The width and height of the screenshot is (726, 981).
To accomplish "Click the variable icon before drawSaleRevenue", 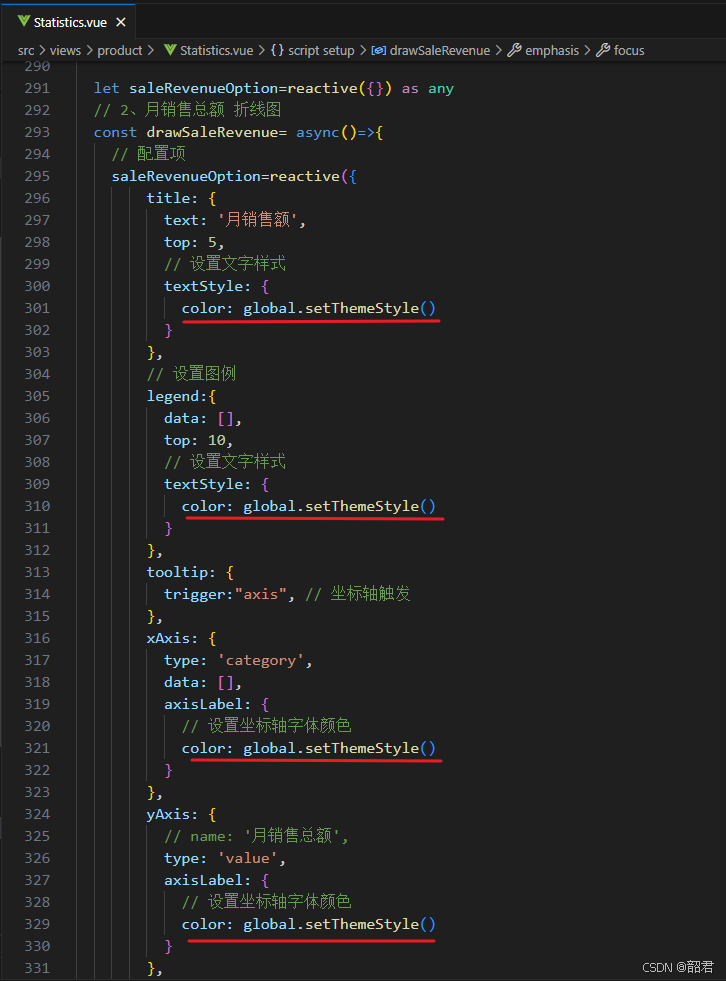I will click(x=379, y=51).
